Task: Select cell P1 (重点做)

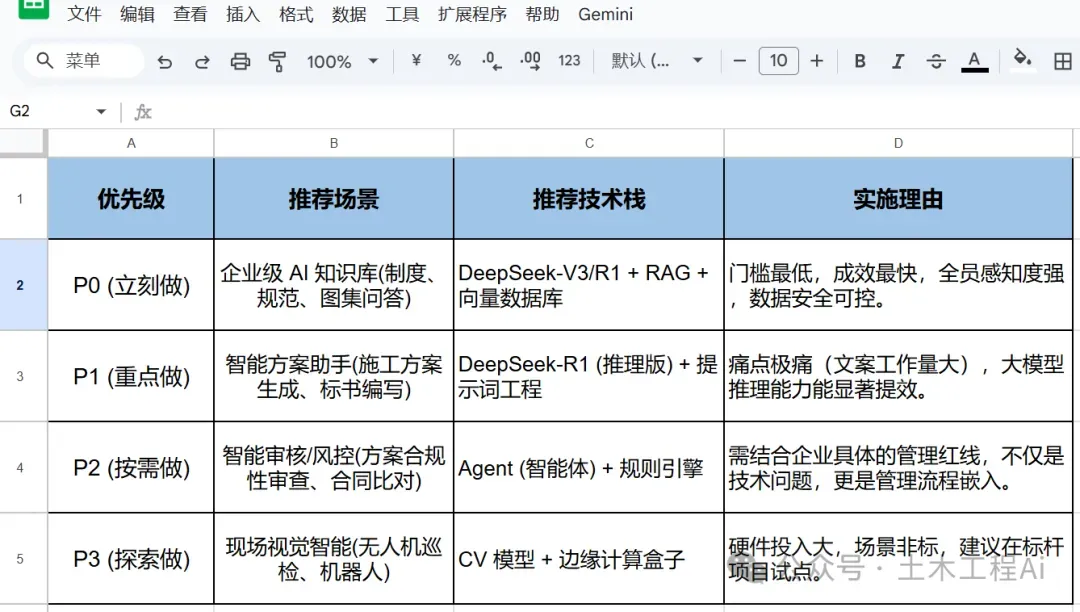Action: click(131, 377)
